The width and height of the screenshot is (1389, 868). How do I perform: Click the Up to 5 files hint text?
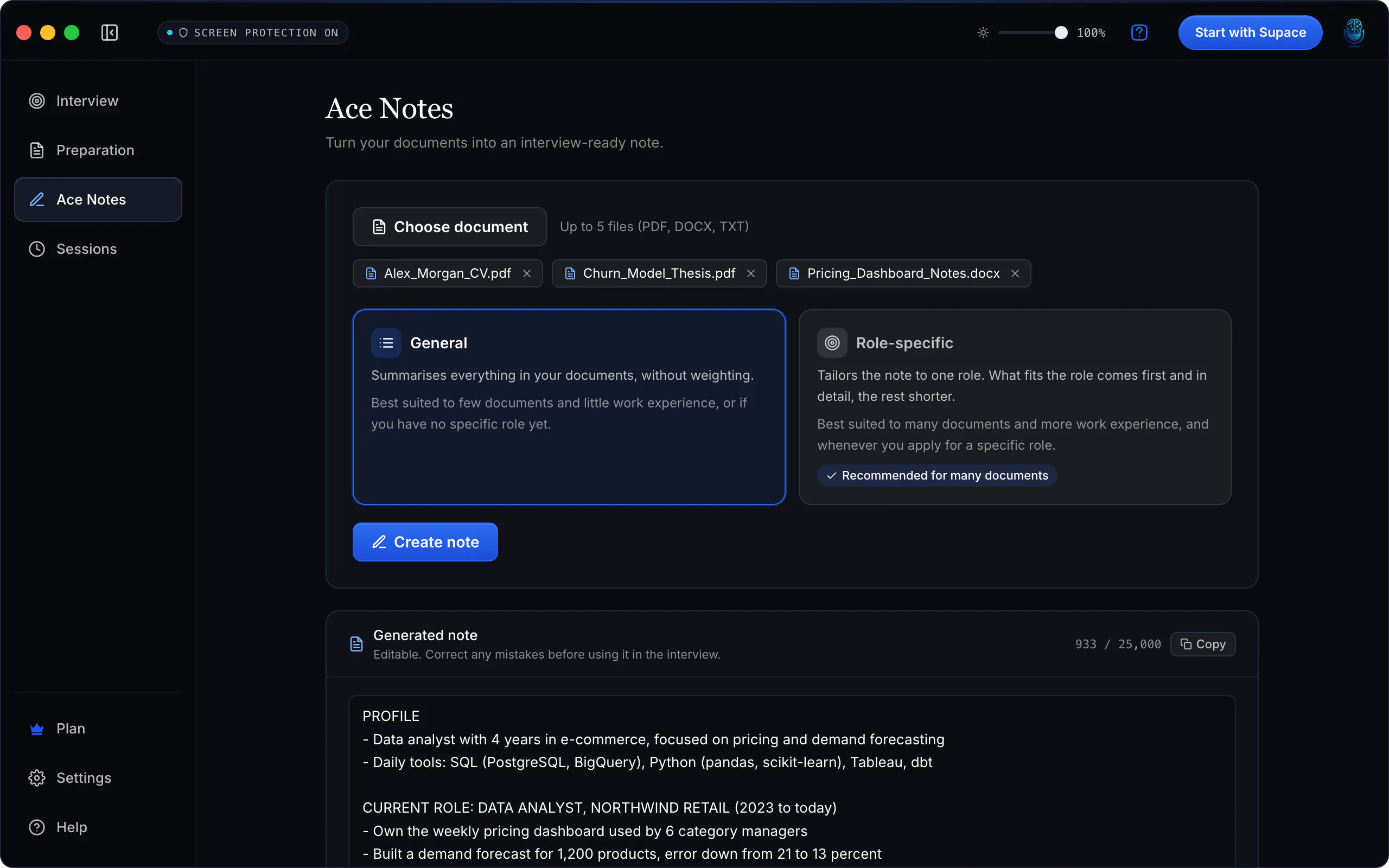pos(654,227)
